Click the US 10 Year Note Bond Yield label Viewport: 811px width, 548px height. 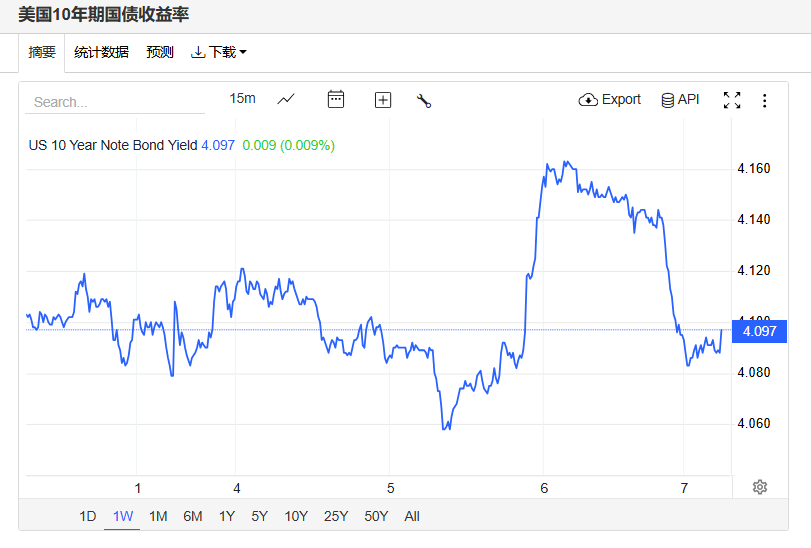coord(113,145)
